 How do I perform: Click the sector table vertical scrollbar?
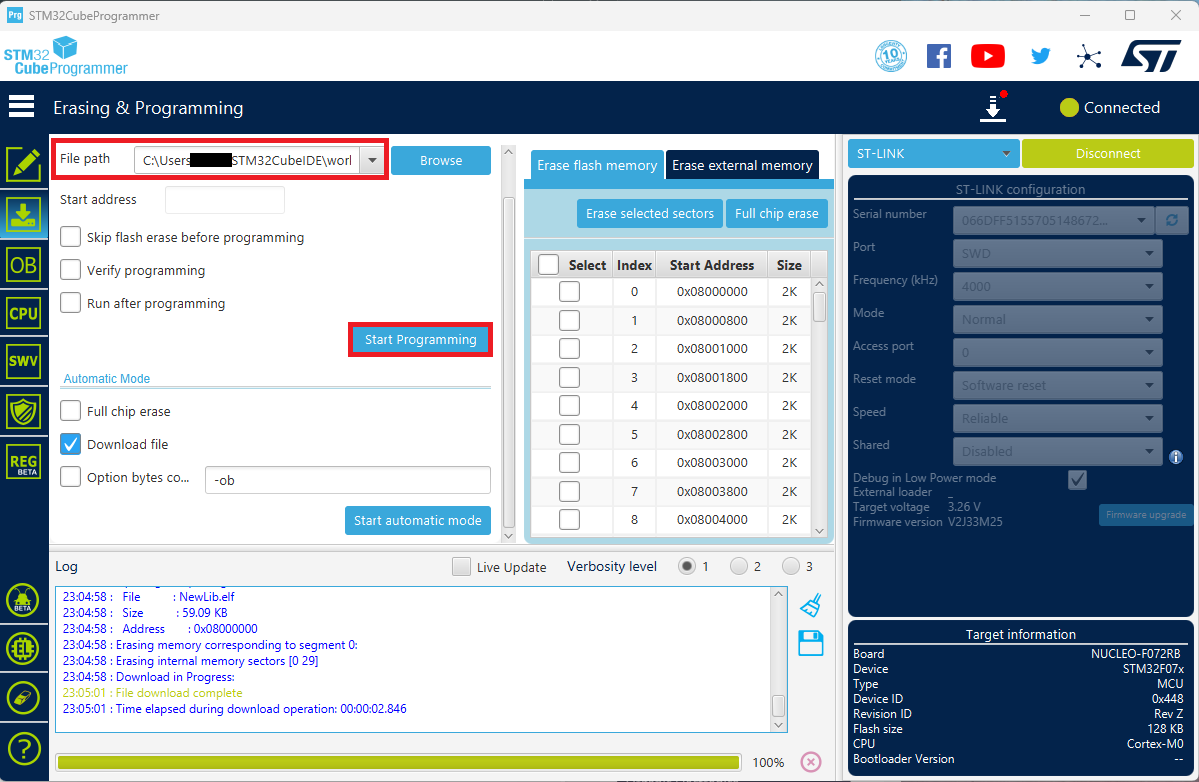[819, 406]
